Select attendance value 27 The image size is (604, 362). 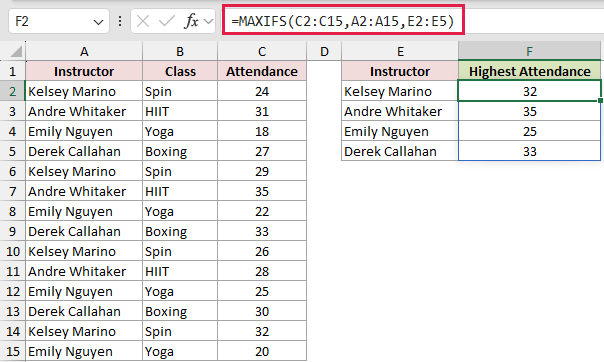[x=262, y=151]
